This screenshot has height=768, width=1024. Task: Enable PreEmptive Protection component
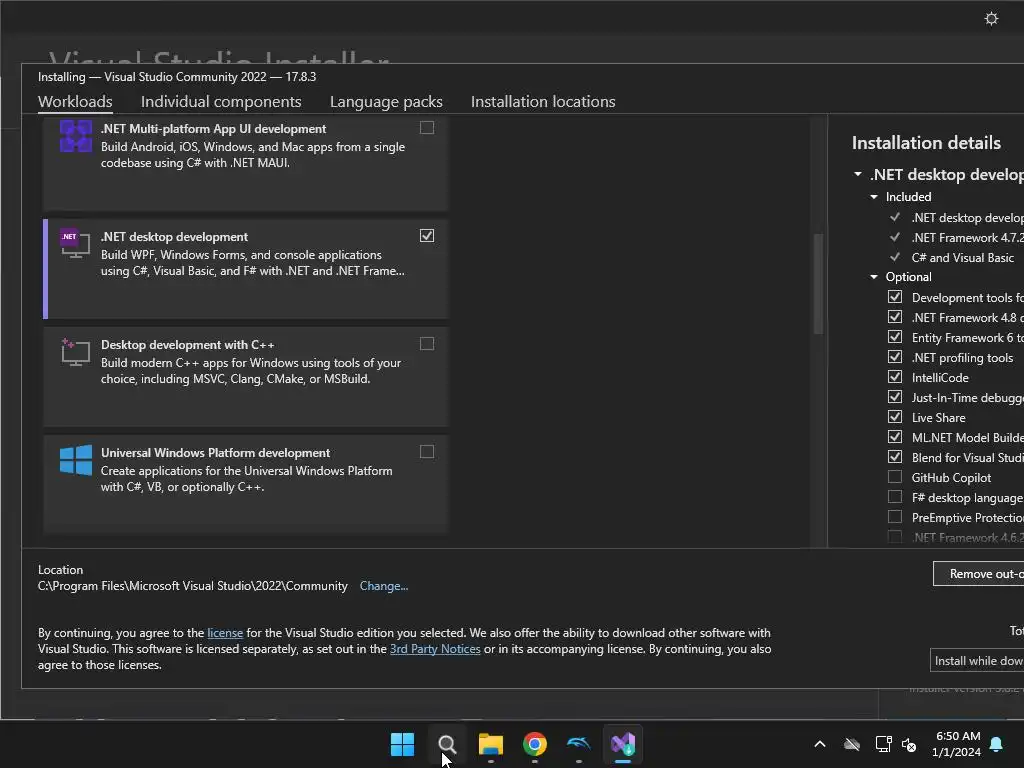click(x=895, y=517)
